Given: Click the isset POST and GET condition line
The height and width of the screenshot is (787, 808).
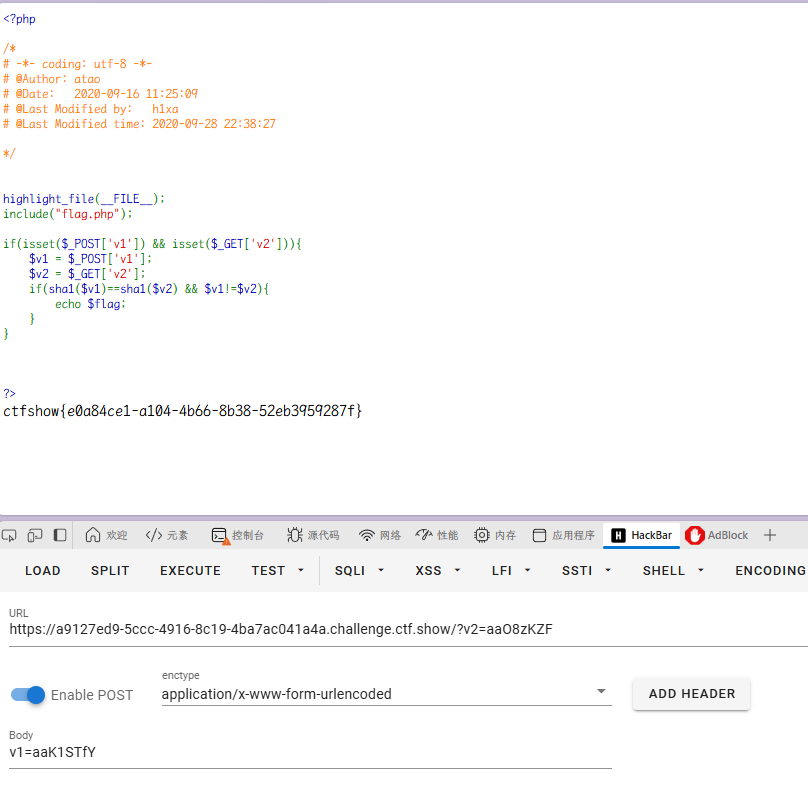Looking at the screenshot, I should 152,244.
